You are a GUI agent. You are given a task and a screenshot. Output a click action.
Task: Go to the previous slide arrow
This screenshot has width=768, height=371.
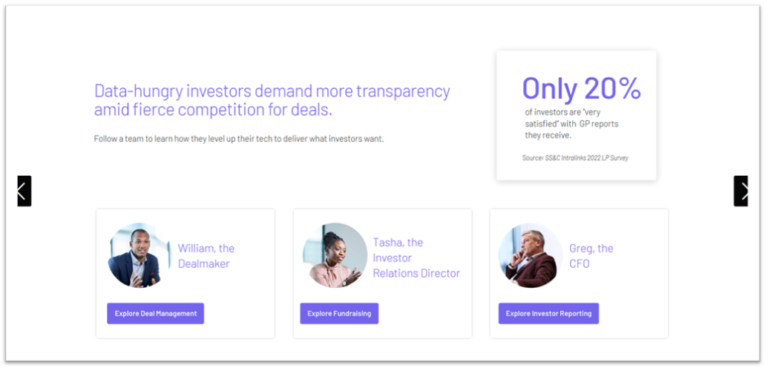pyautogui.click(x=24, y=191)
